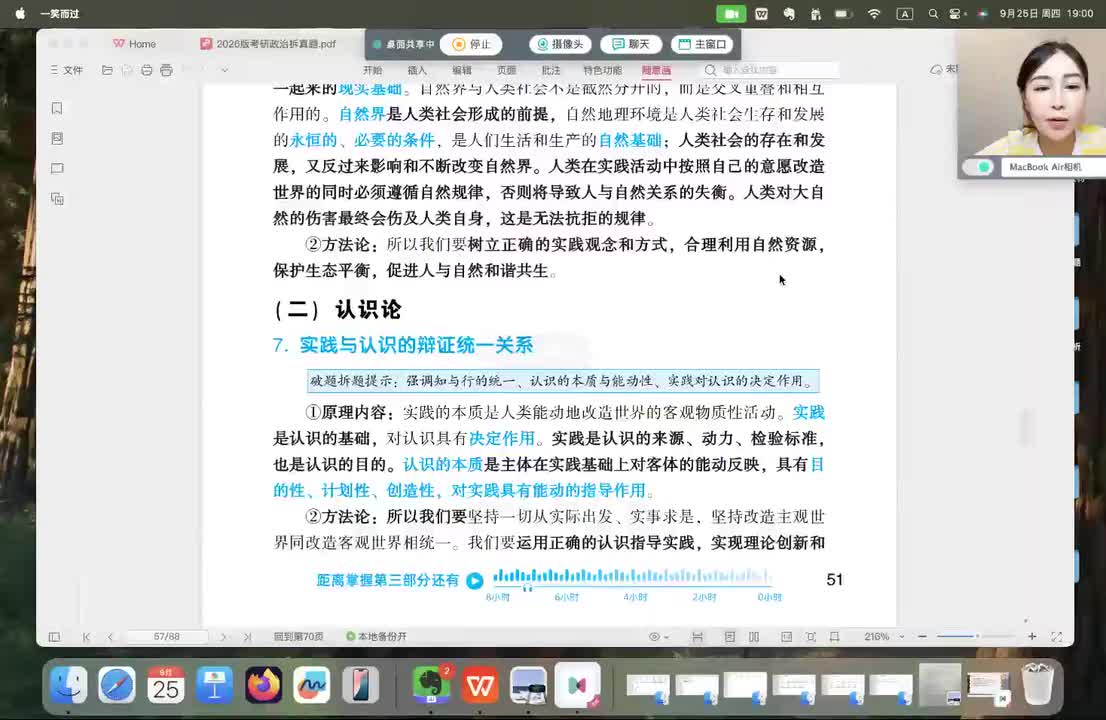Open the Trash in the Dock
The image size is (1106, 720).
tap(1038, 685)
